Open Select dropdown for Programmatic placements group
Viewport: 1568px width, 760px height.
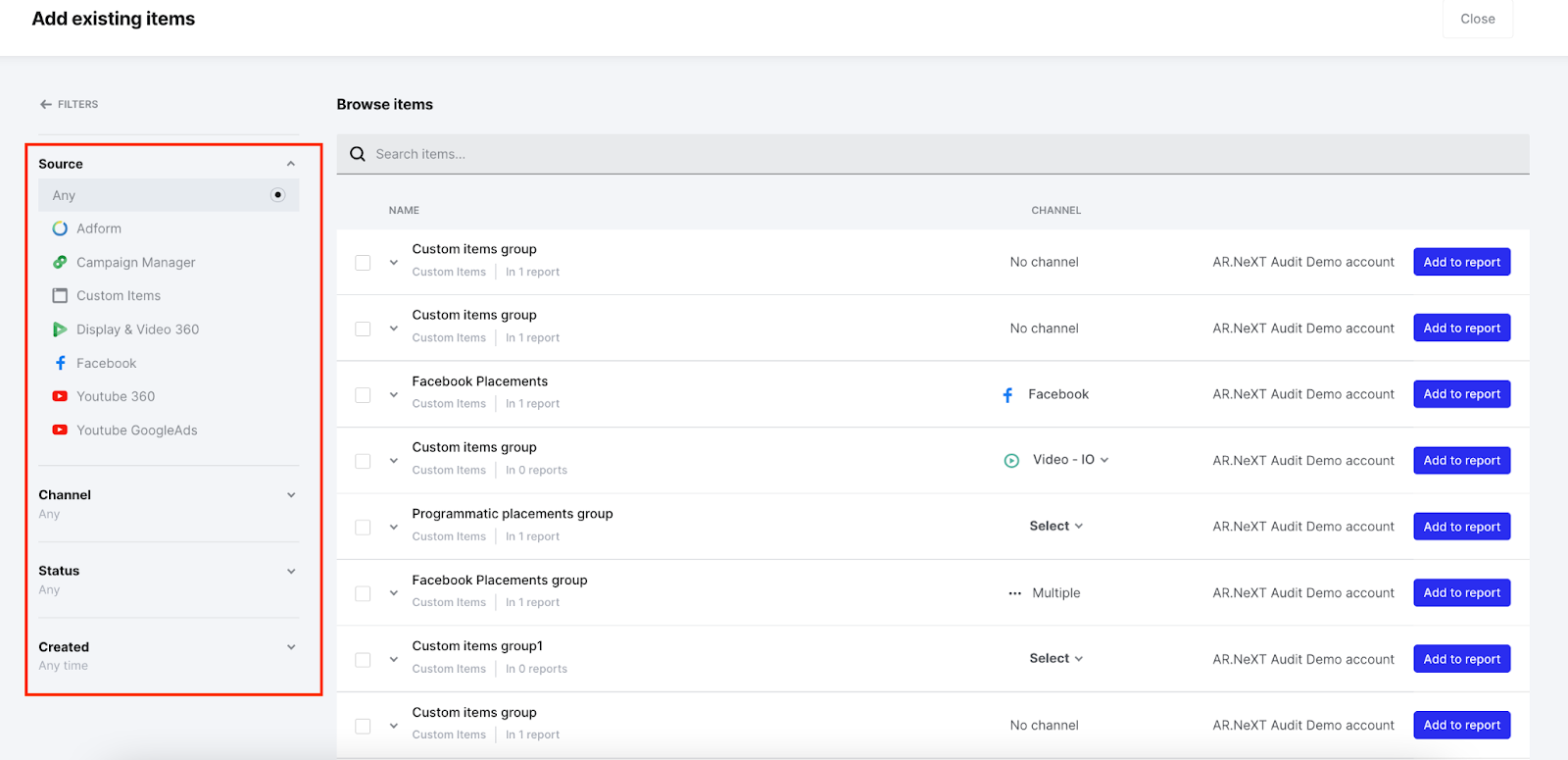tap(1056, 527)
